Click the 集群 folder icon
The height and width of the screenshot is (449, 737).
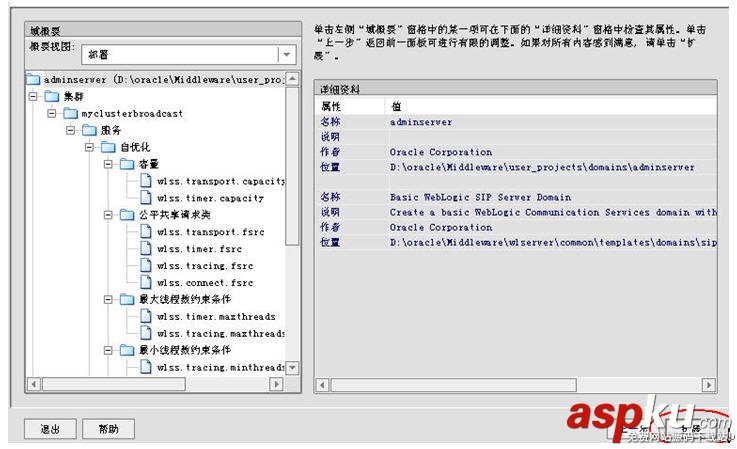52,96
